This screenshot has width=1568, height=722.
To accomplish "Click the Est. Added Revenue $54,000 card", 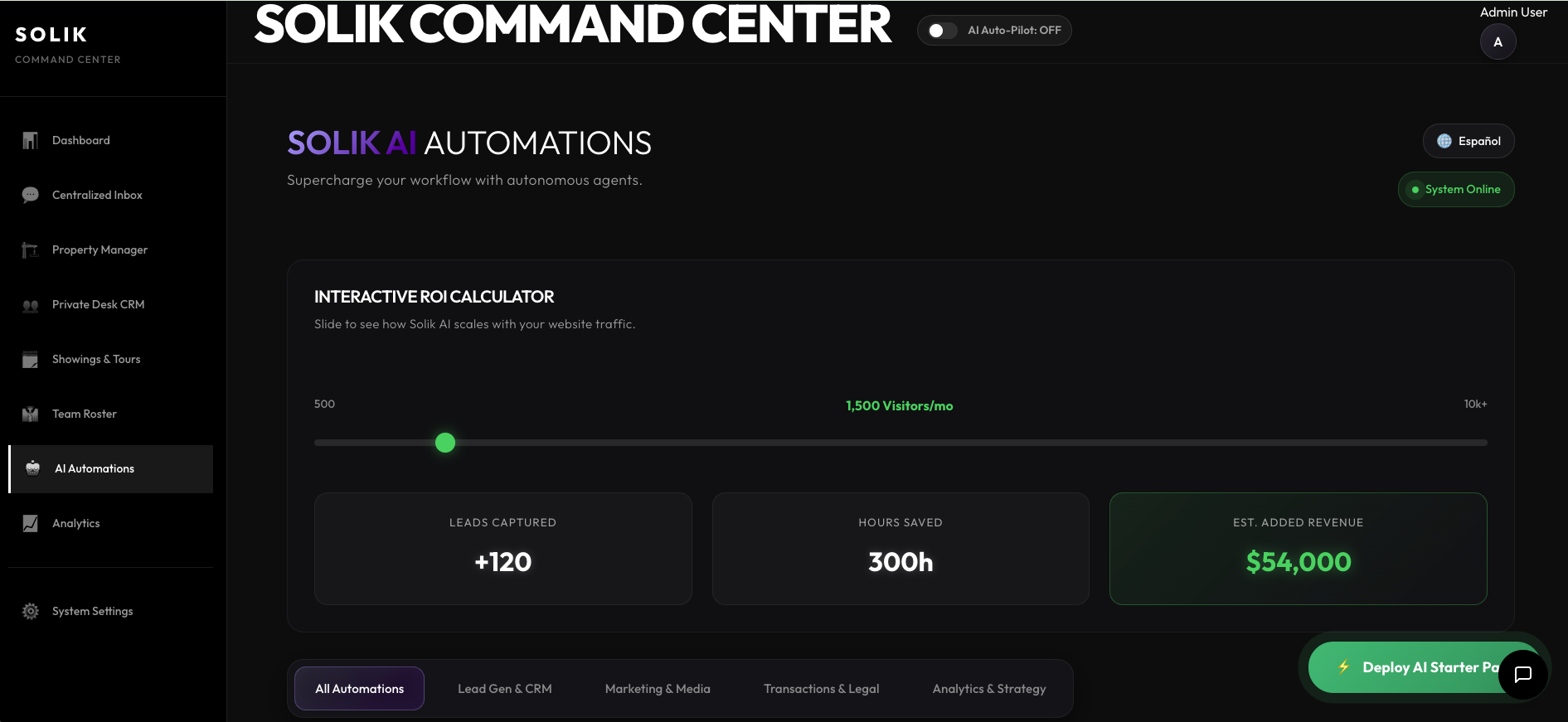I will coord(1299,549).
